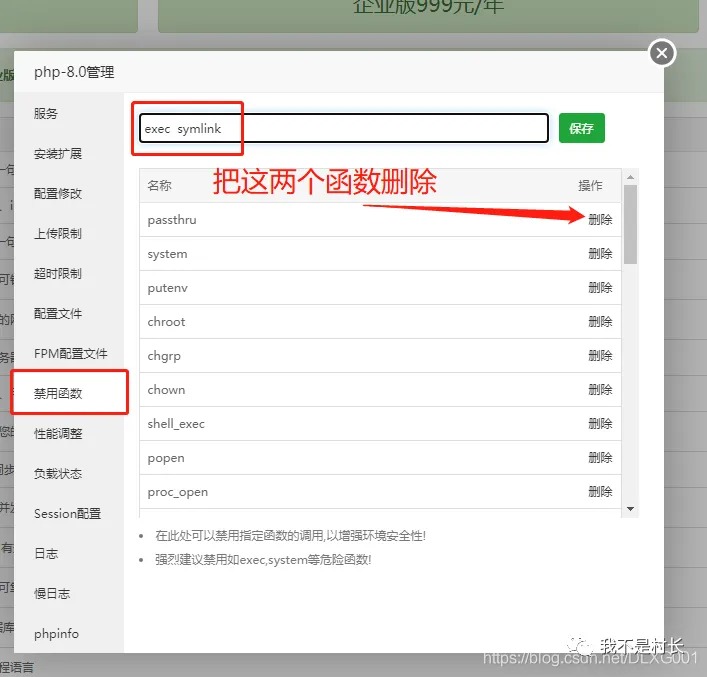Close the php-8.0 management dialog
This screenshot has width=707, height=677.
point(661,53)
